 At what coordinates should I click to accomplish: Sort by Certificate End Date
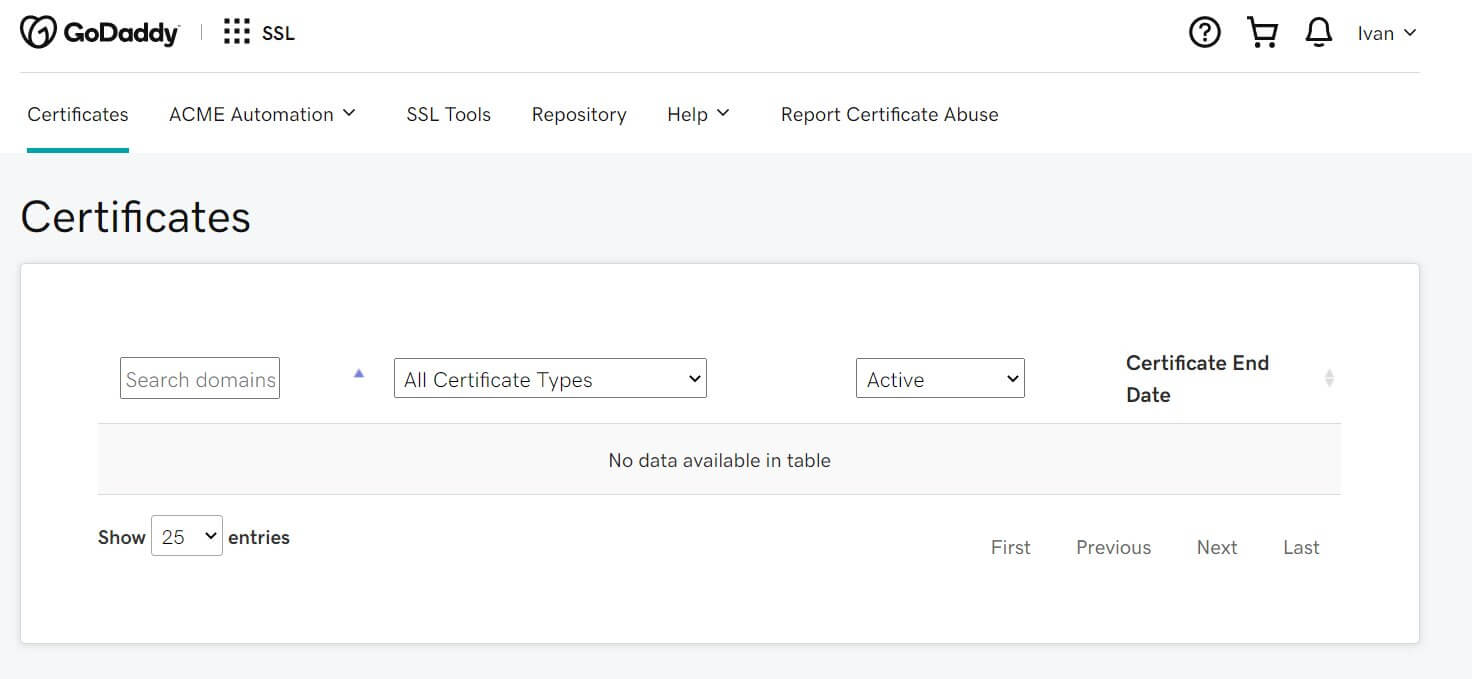tap(1197, 378)
